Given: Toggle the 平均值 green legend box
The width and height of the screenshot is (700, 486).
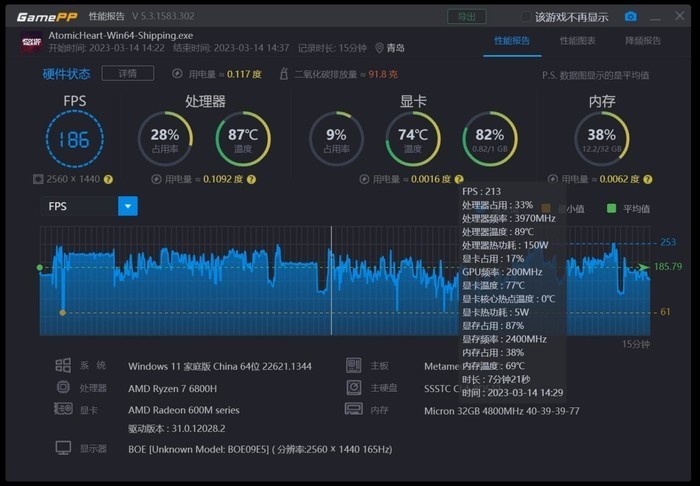Looking at the screenshot, I should pos(612,208).
